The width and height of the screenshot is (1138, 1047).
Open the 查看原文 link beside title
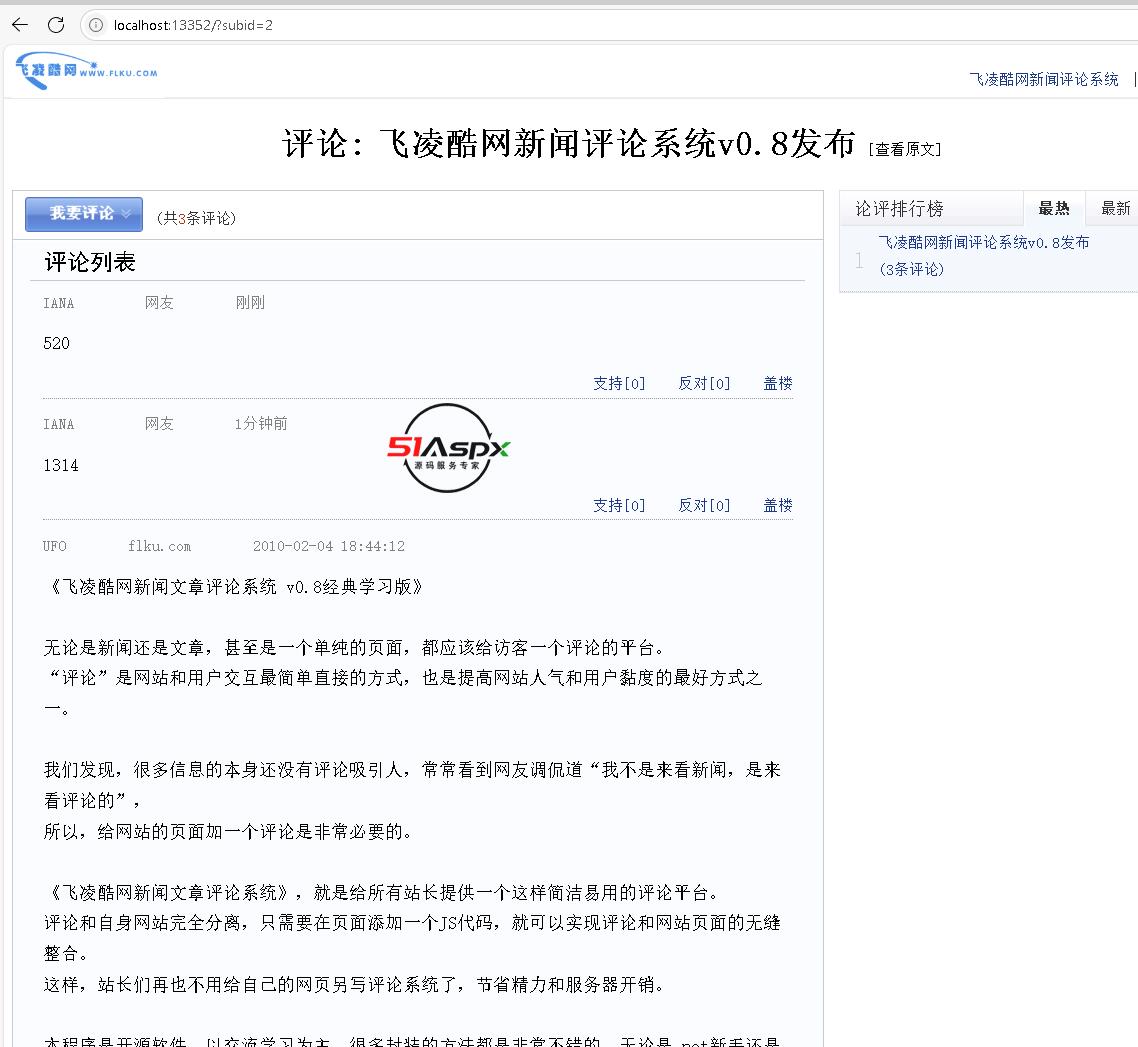904,149
